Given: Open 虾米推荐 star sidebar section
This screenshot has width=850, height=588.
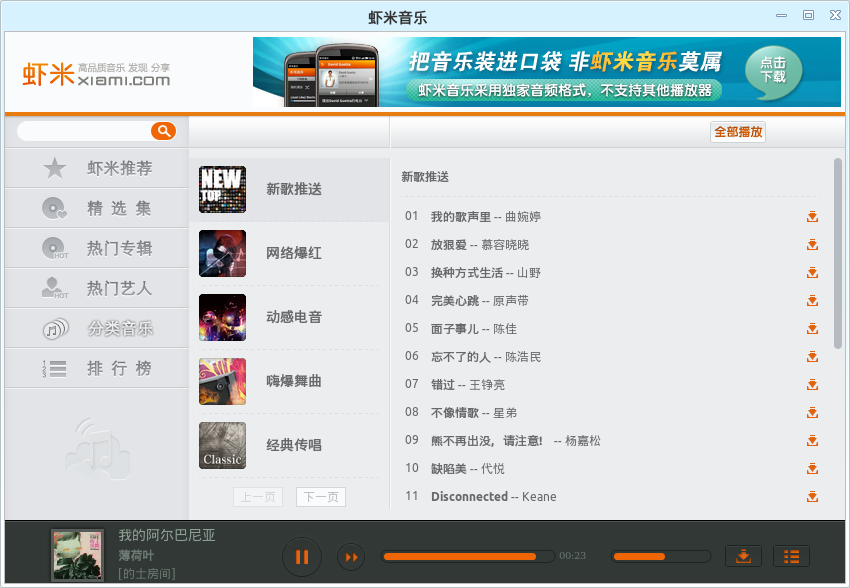Looking at the screenshot, I should tap(97, 168).
